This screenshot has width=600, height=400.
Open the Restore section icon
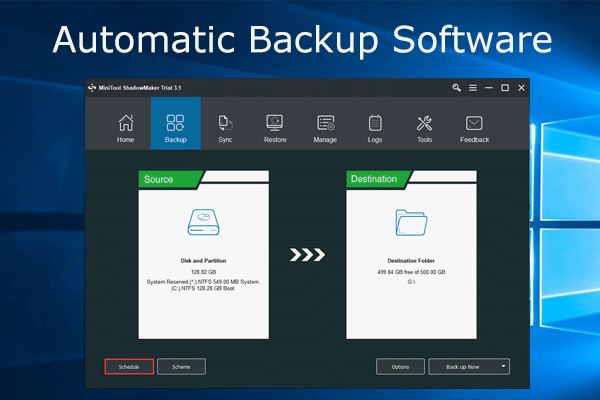(275, 123)
